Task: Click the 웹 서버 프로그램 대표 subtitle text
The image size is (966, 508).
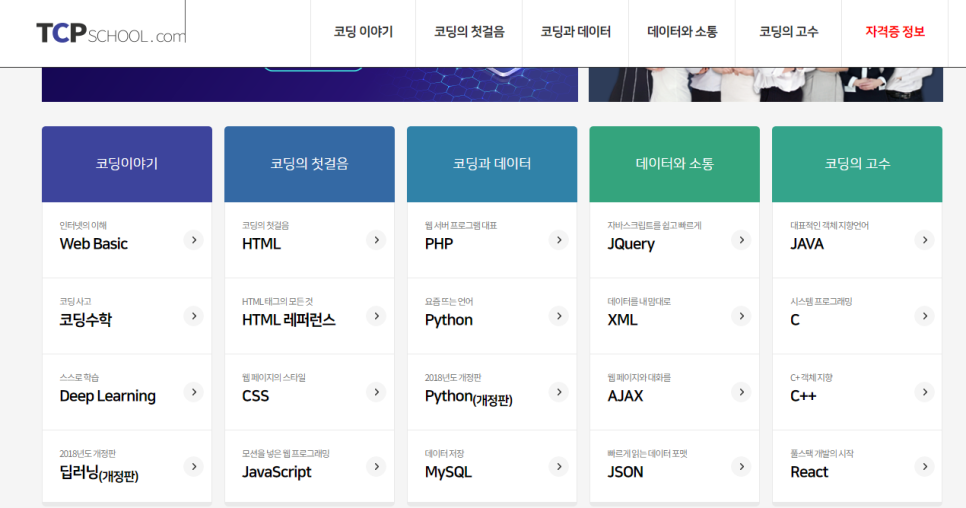Action: click(461, 225)
